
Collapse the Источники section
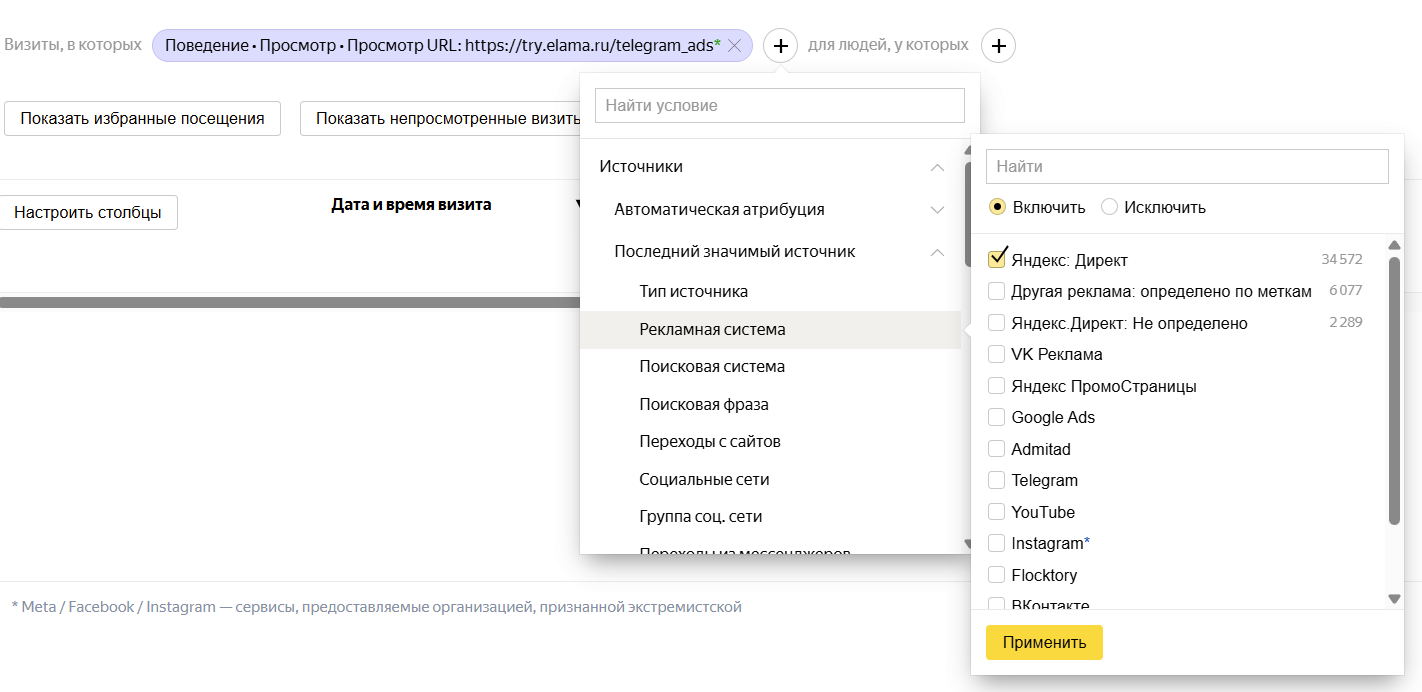point(938,166)
